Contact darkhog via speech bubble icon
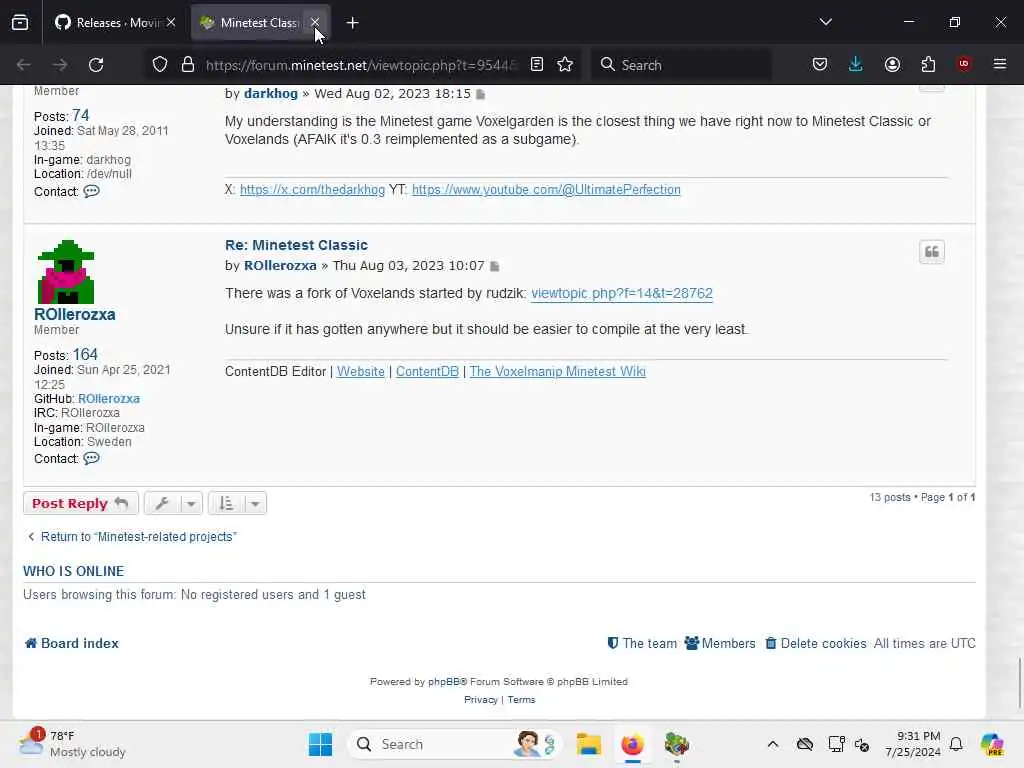1024x768 pixels. (x=91, y=191)
